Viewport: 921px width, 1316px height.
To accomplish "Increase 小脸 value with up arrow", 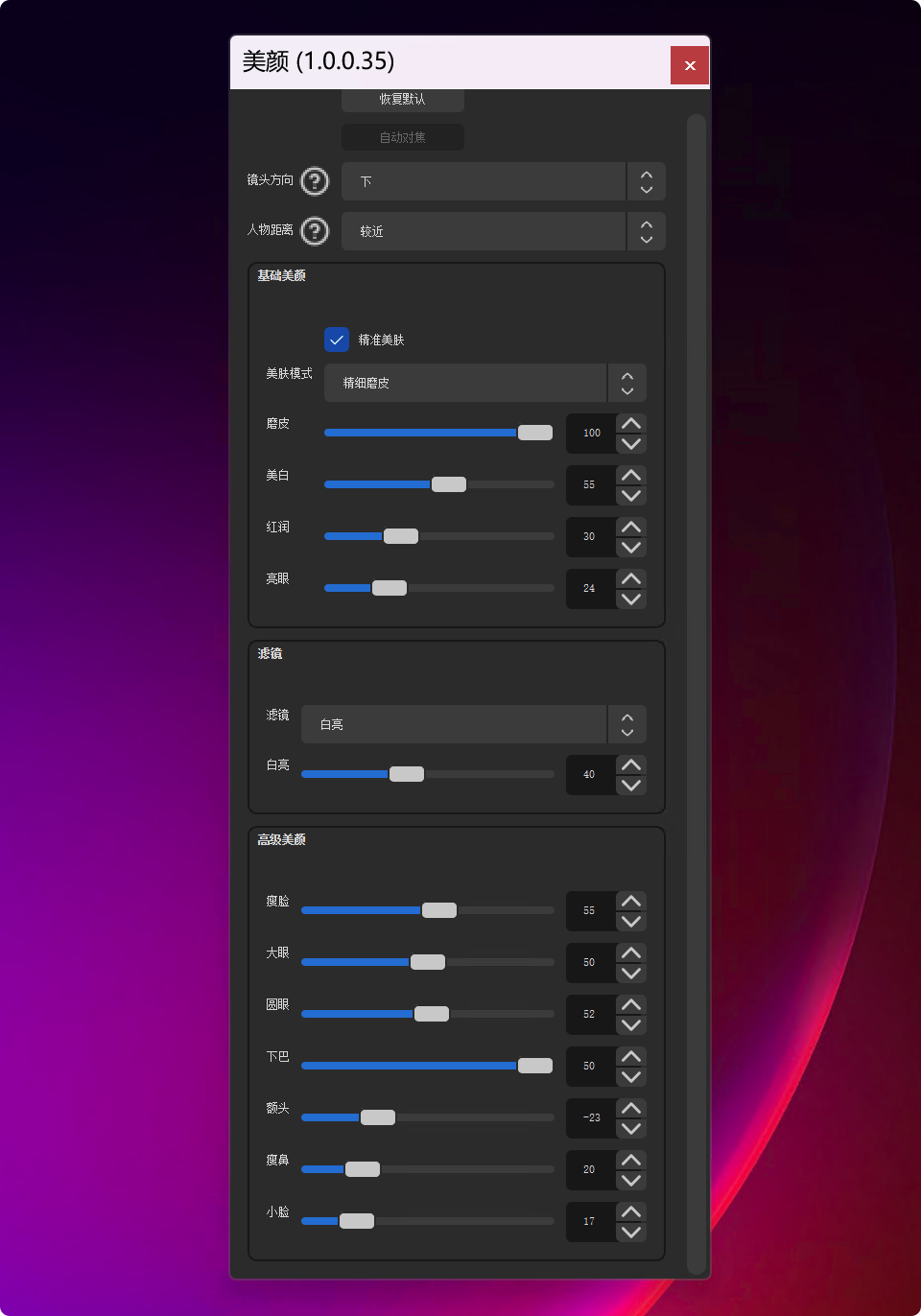I will click(x=630, y=1211).
